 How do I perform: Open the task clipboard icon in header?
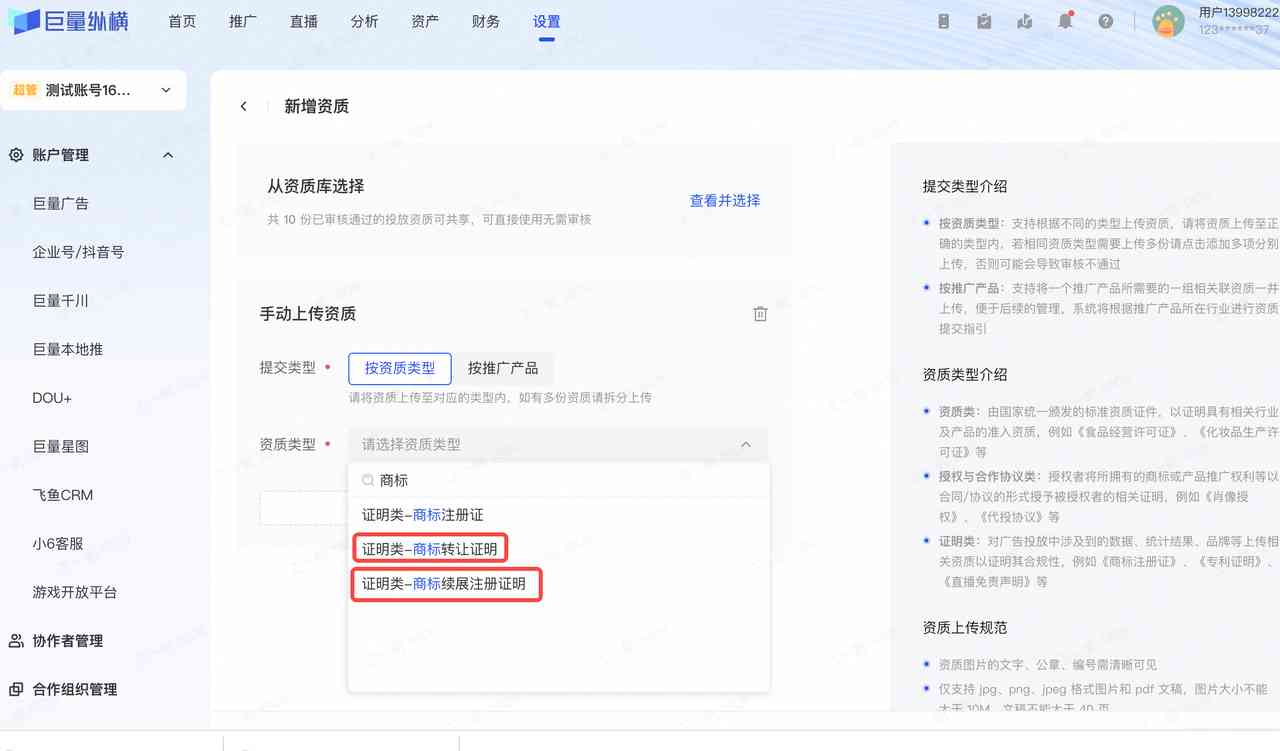click(984, 21)
